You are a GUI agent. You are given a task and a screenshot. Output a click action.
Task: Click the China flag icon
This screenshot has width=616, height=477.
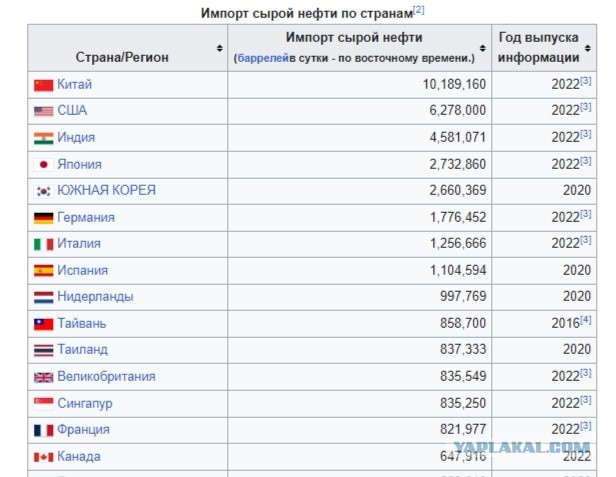(43, 85)
